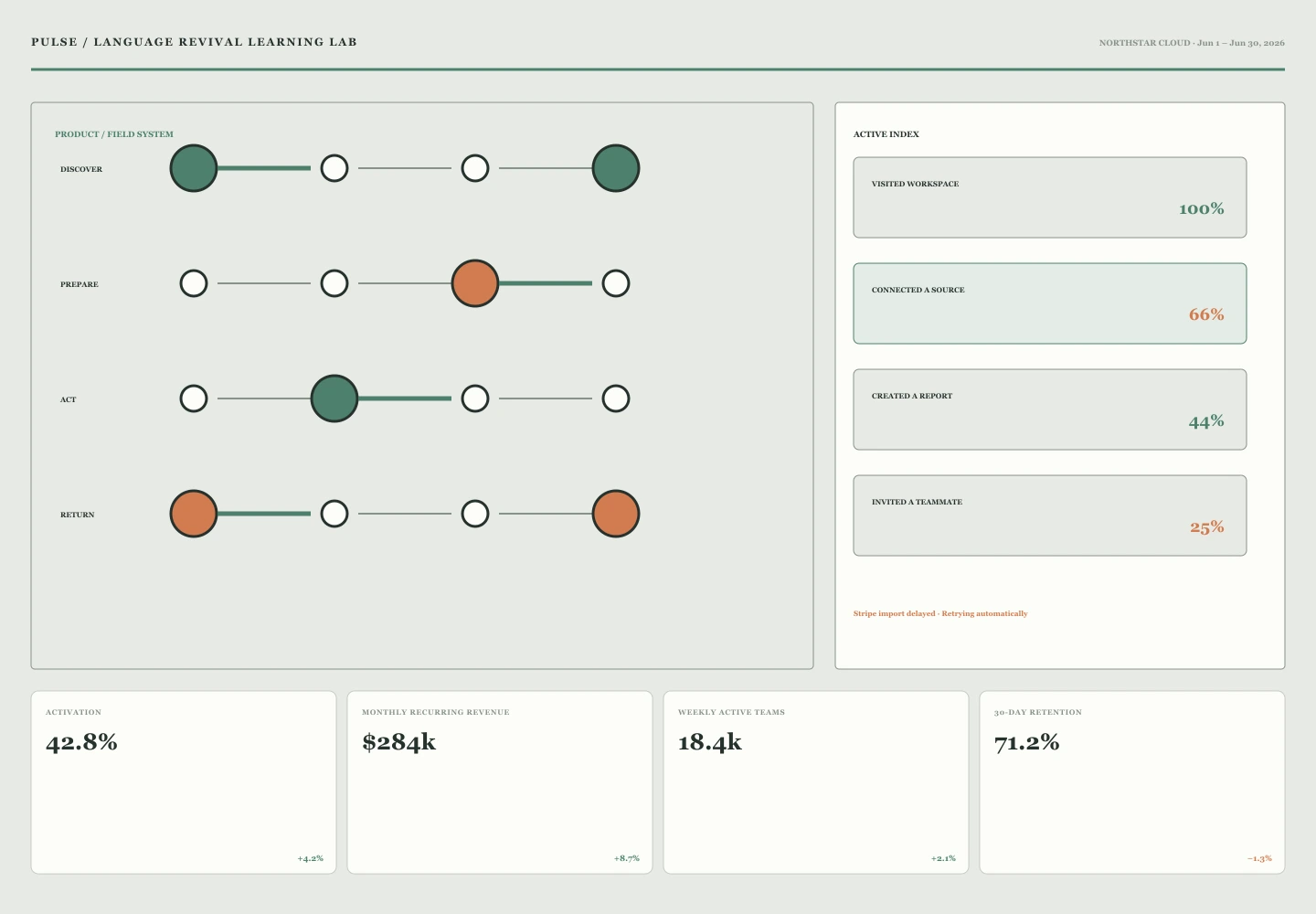Image resolution: width=1316 pixels, height=914 pixels.
Task: Click the 18.4k weekly active teams value
Action: [710, 742]
